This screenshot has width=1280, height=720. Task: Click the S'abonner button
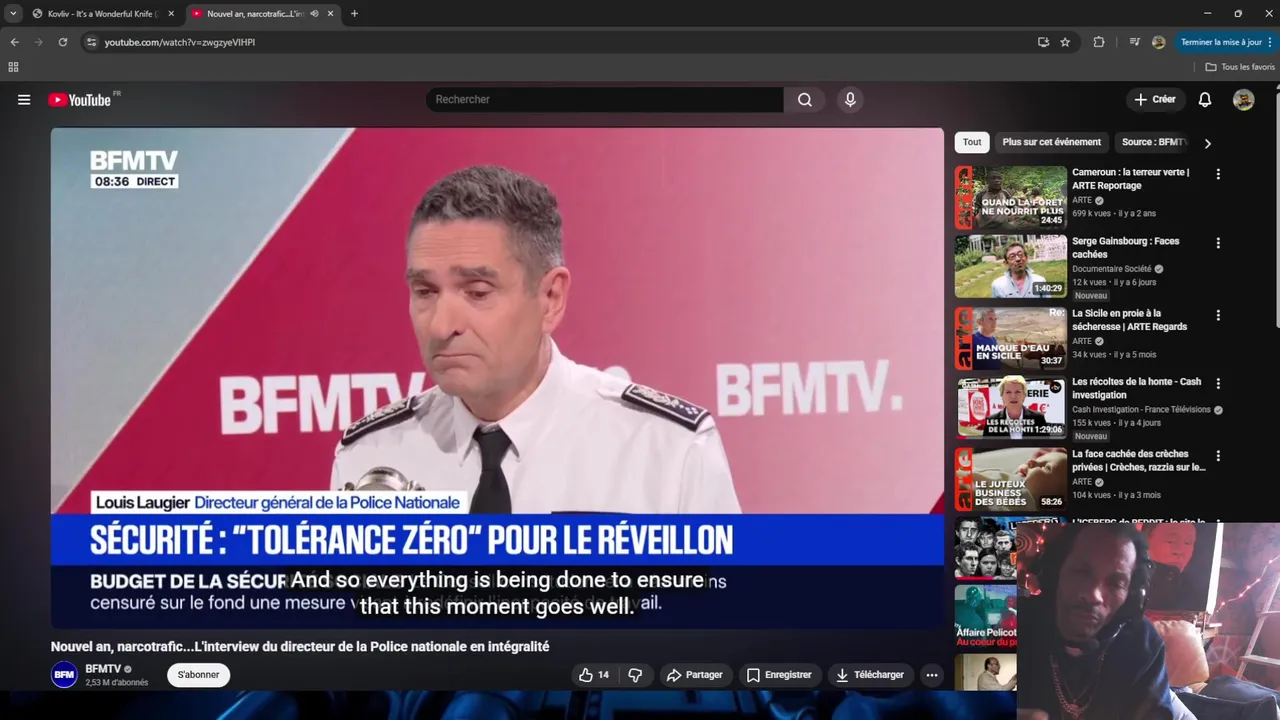point(198,675)
